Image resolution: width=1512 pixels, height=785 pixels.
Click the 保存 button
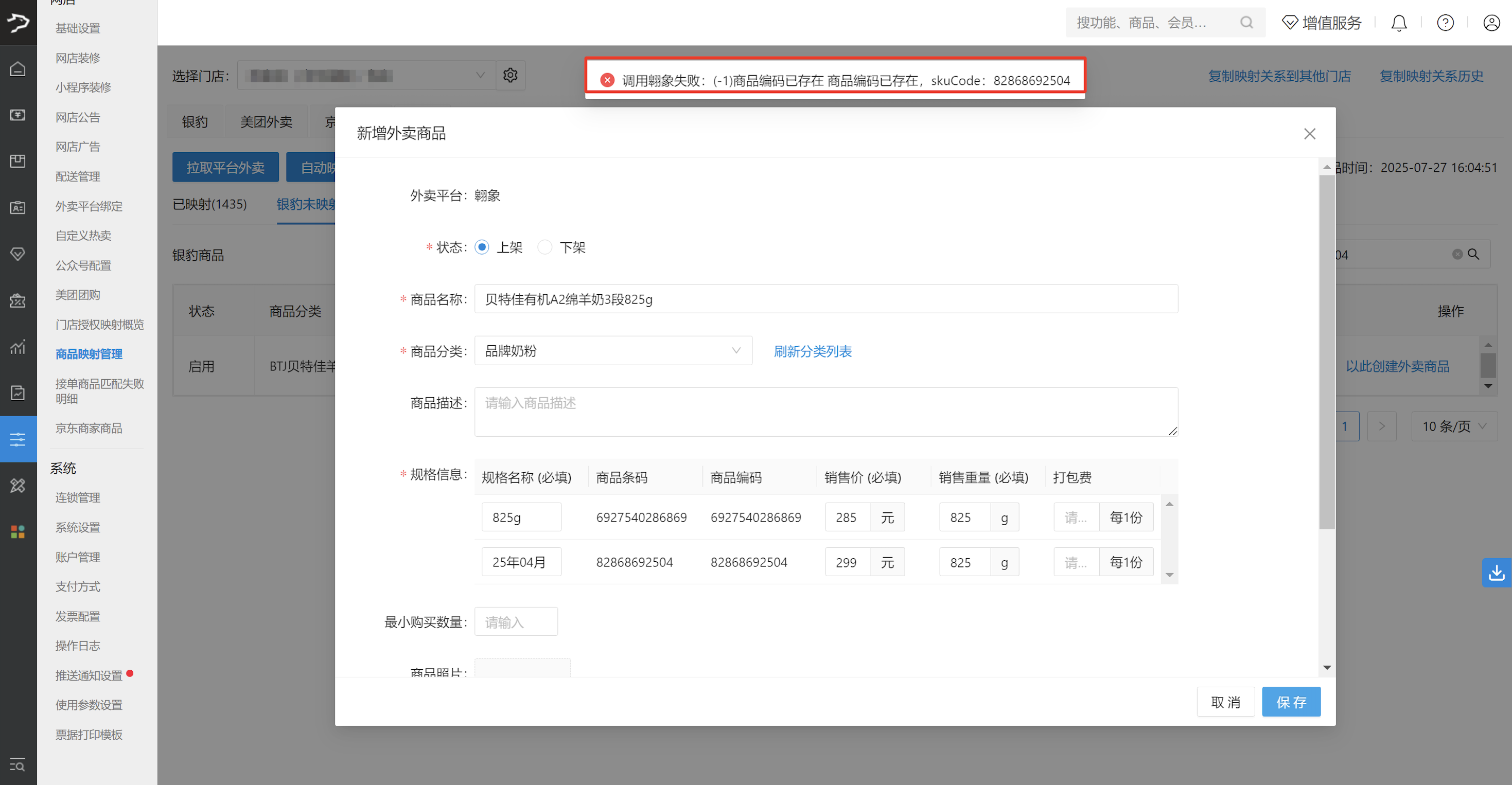1291,702
